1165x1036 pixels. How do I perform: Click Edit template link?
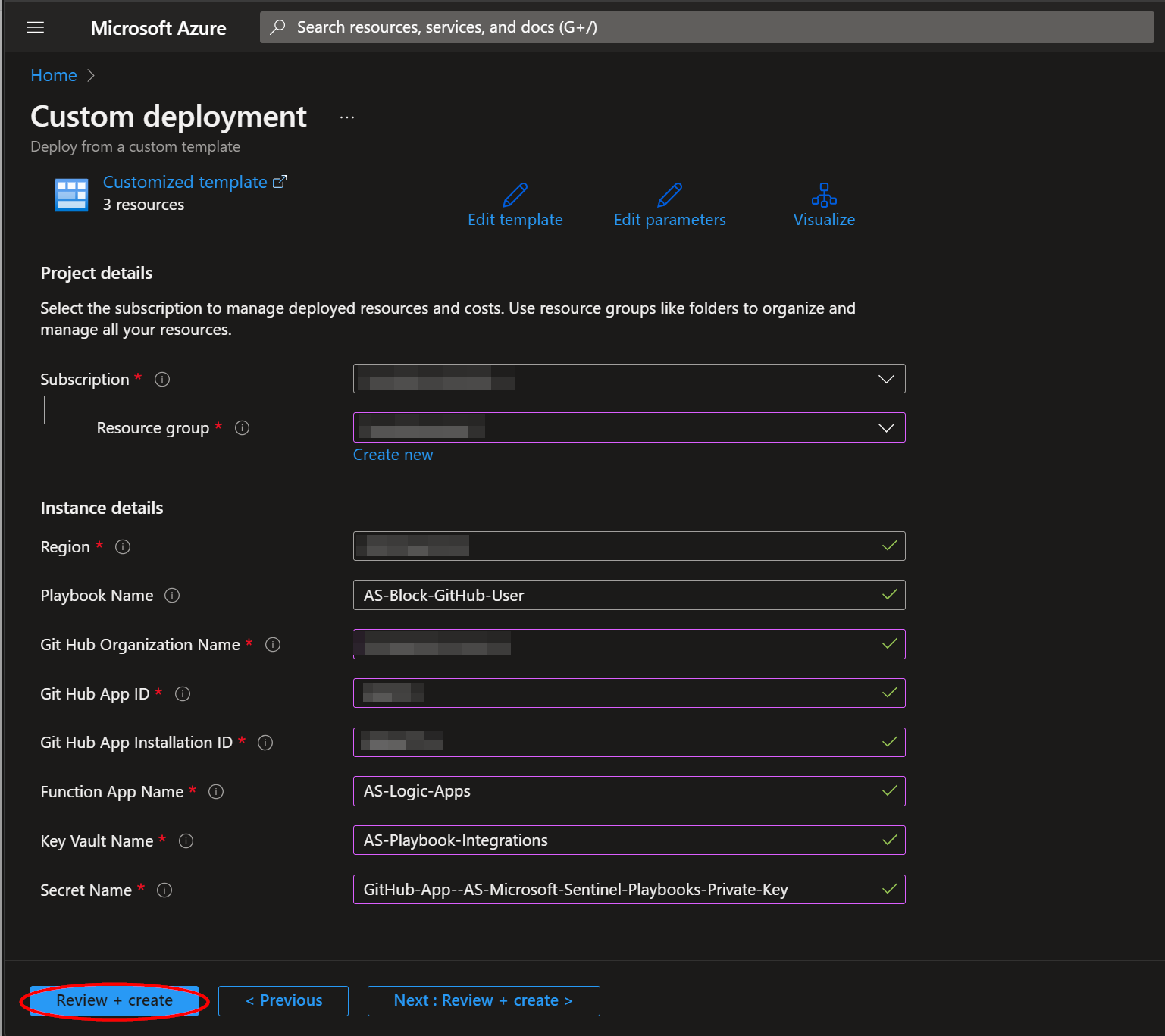(x=515, y=220)
